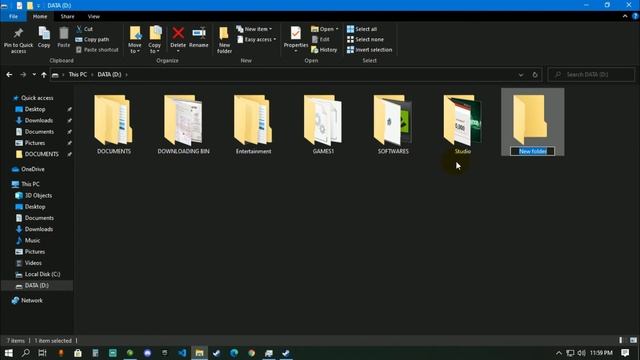Click the New folder name edit box
The width and height of the screenshot is (640, 360).
coord(532,151)
